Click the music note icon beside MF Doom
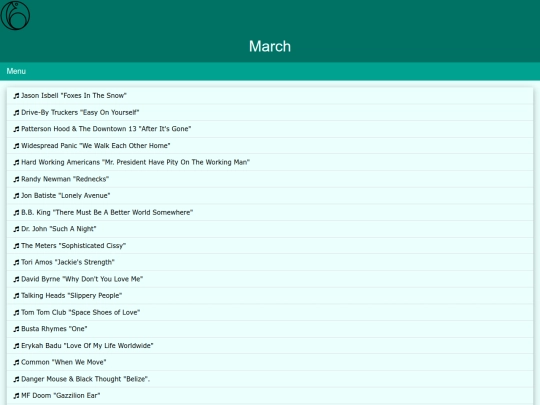 [x=16, y=396]
